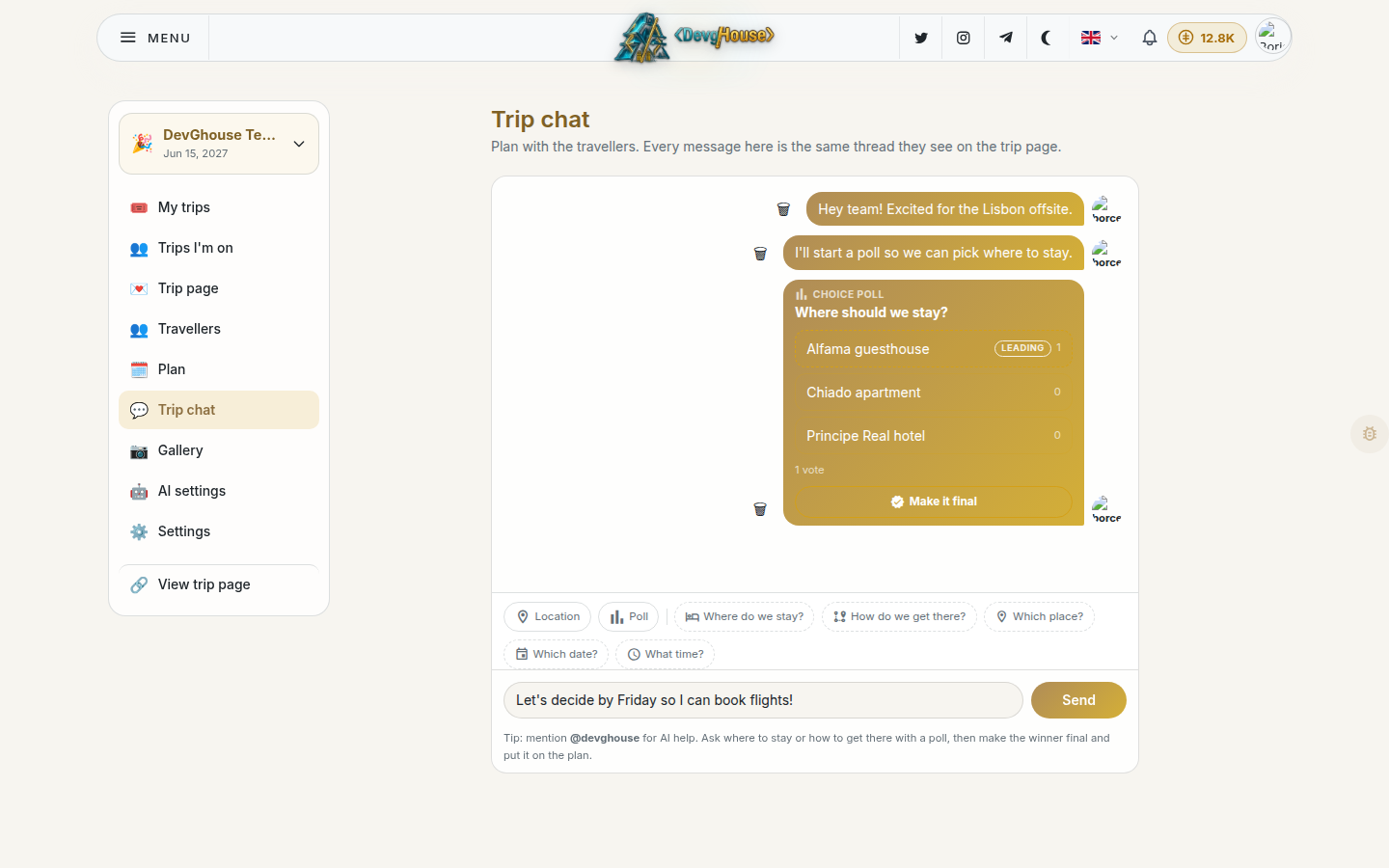The width and height of the screenshot is (1389, 868).
Task: Open Settings in sidebar
Action: click(219, 531)
